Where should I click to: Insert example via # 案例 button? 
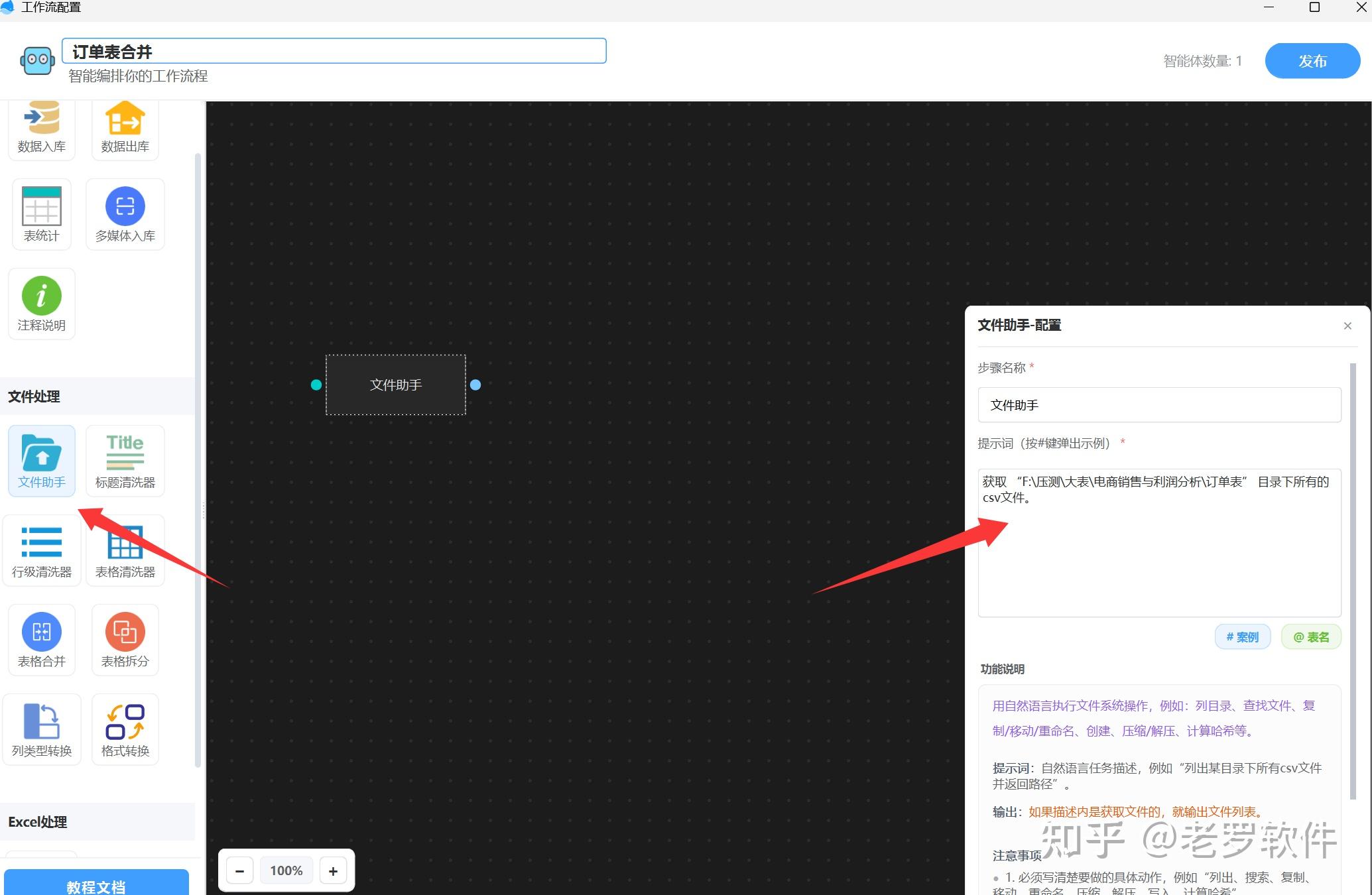1242,636
